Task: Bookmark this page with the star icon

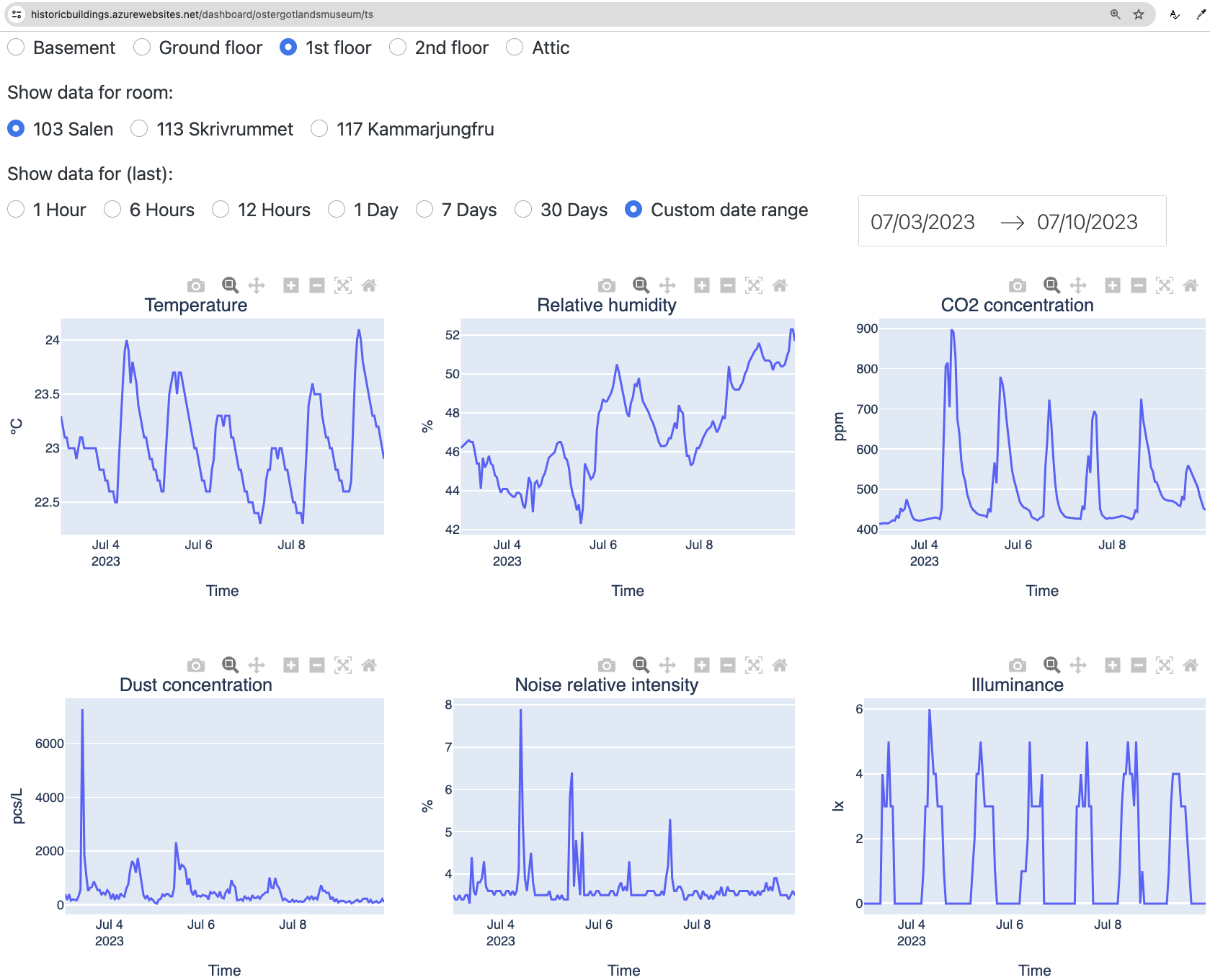Action: click(x=1139, y=14)
